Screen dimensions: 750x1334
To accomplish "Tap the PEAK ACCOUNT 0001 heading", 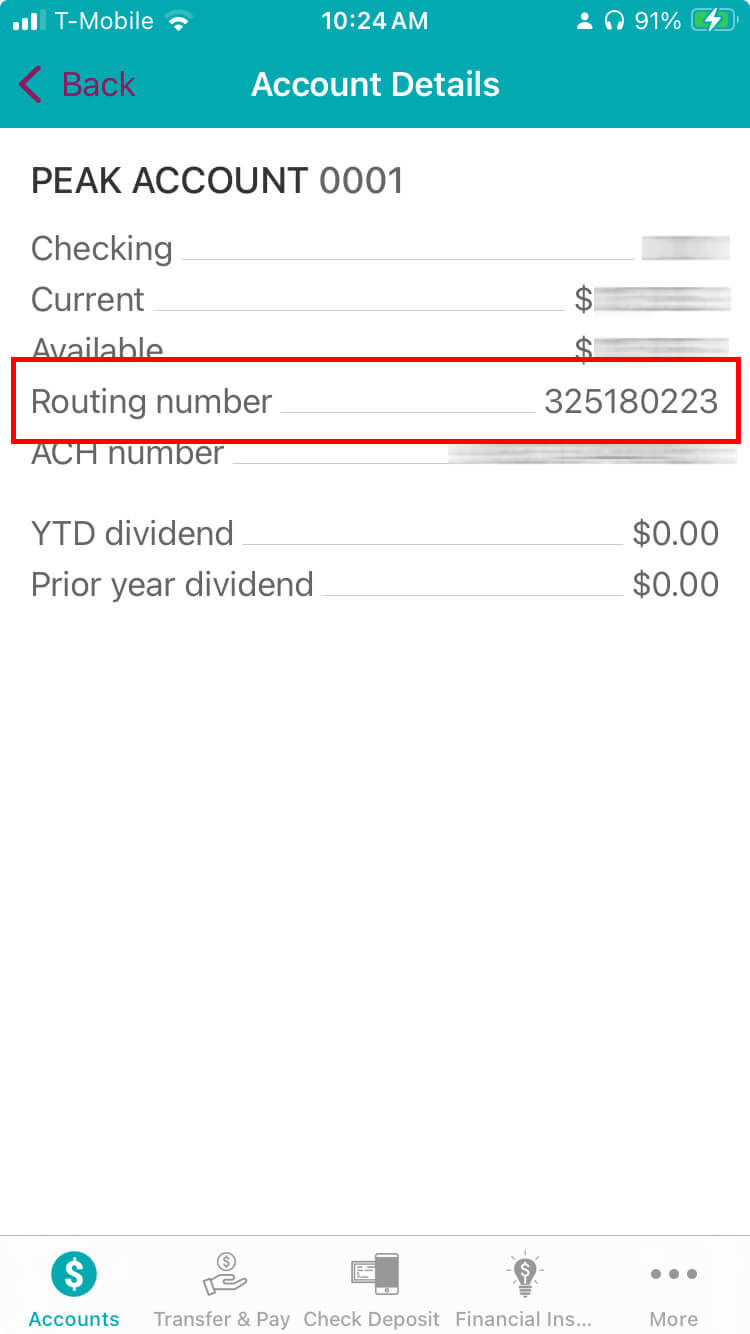I will (217, 181).
